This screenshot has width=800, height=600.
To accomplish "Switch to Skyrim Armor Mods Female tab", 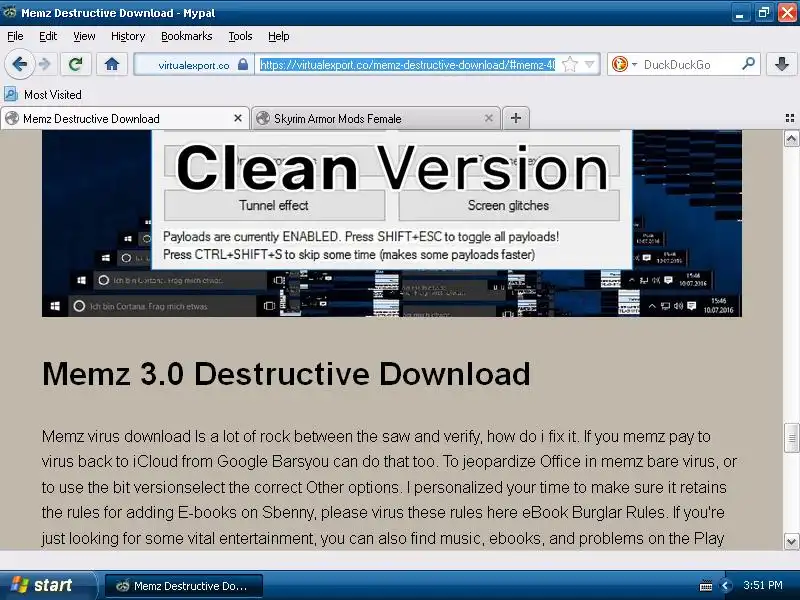I will pos(376,118).
